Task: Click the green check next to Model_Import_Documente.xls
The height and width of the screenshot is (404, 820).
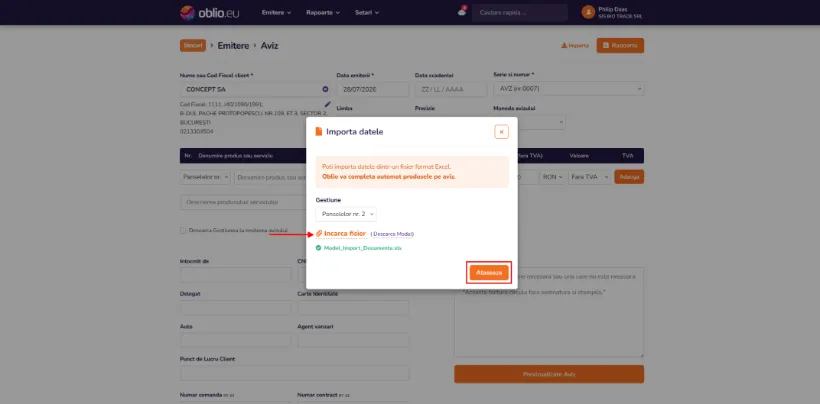Action: (318, 248)
